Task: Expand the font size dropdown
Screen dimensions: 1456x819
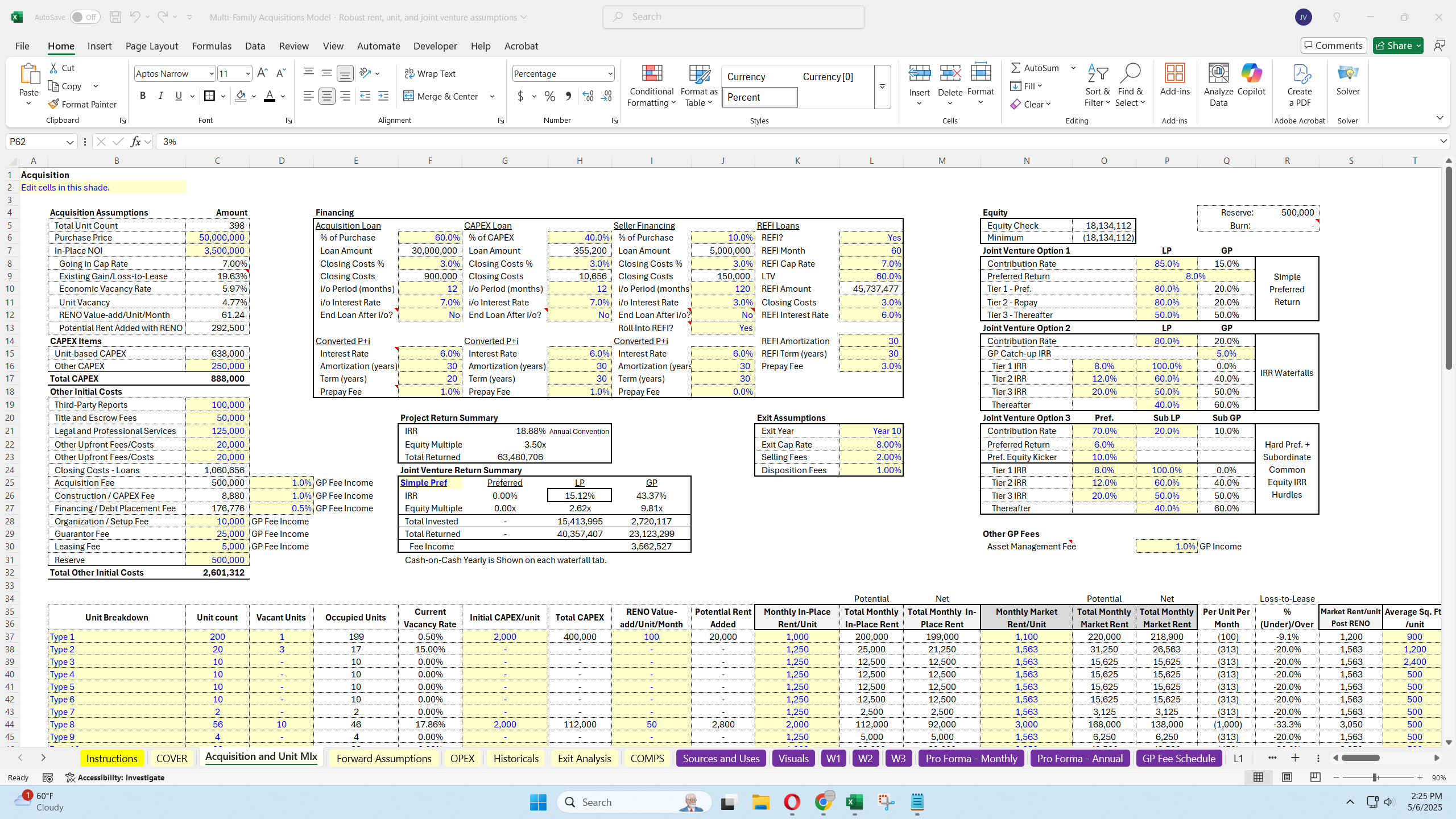Action: [x=248, y=73]
